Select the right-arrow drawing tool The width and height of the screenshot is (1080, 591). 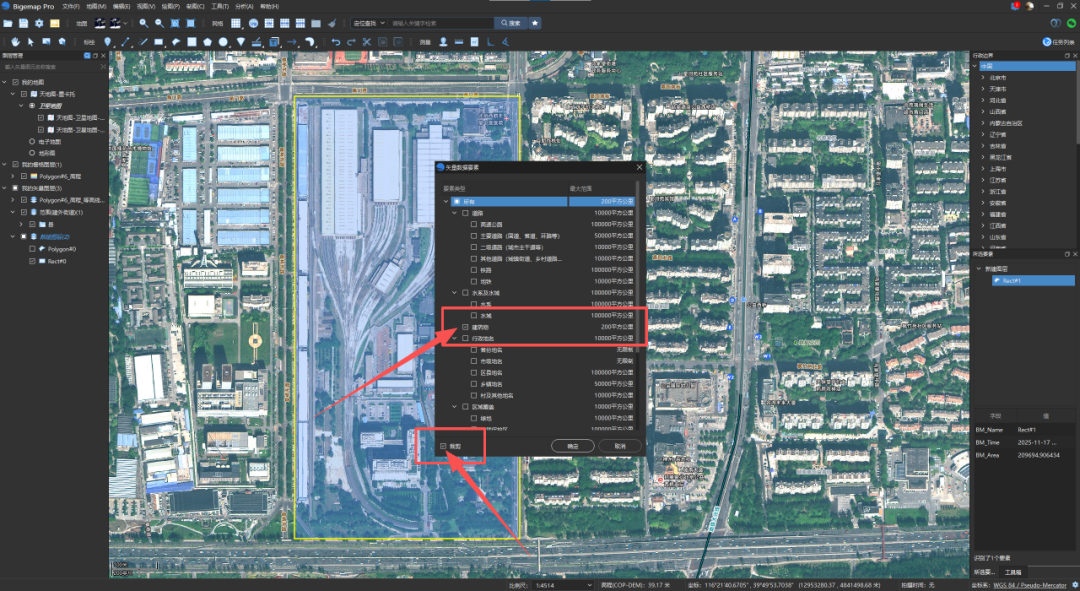[292, 42]
